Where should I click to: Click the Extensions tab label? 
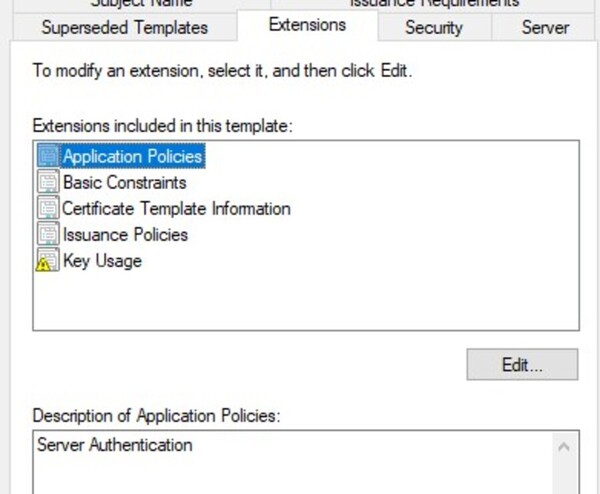[x=307, y=25]
